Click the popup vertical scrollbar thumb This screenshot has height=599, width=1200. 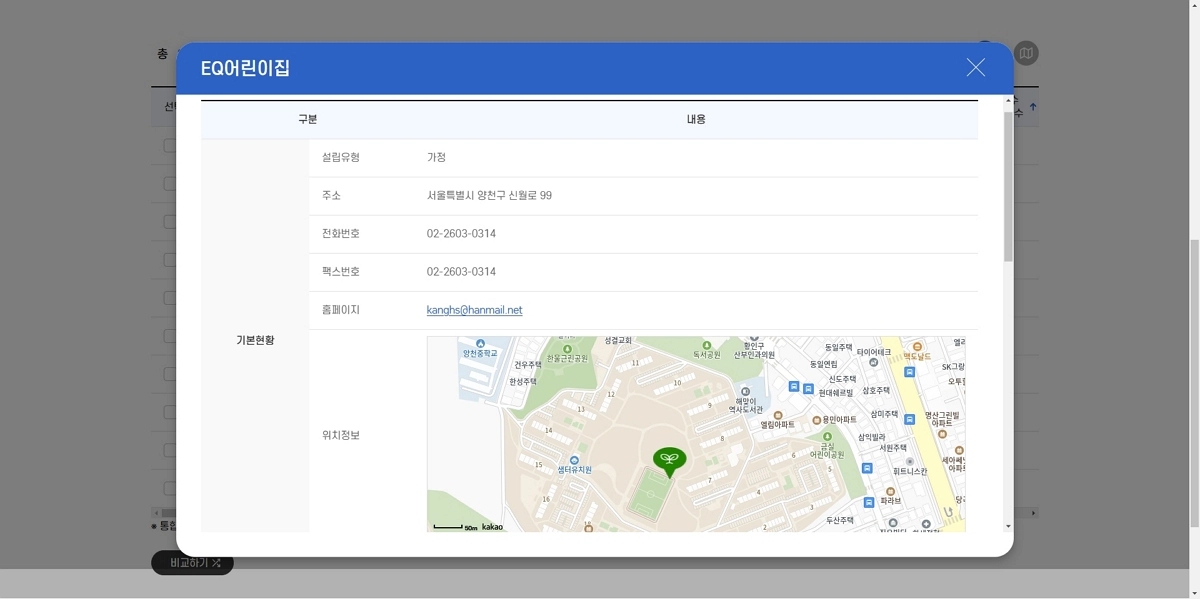coord(1008,185)
